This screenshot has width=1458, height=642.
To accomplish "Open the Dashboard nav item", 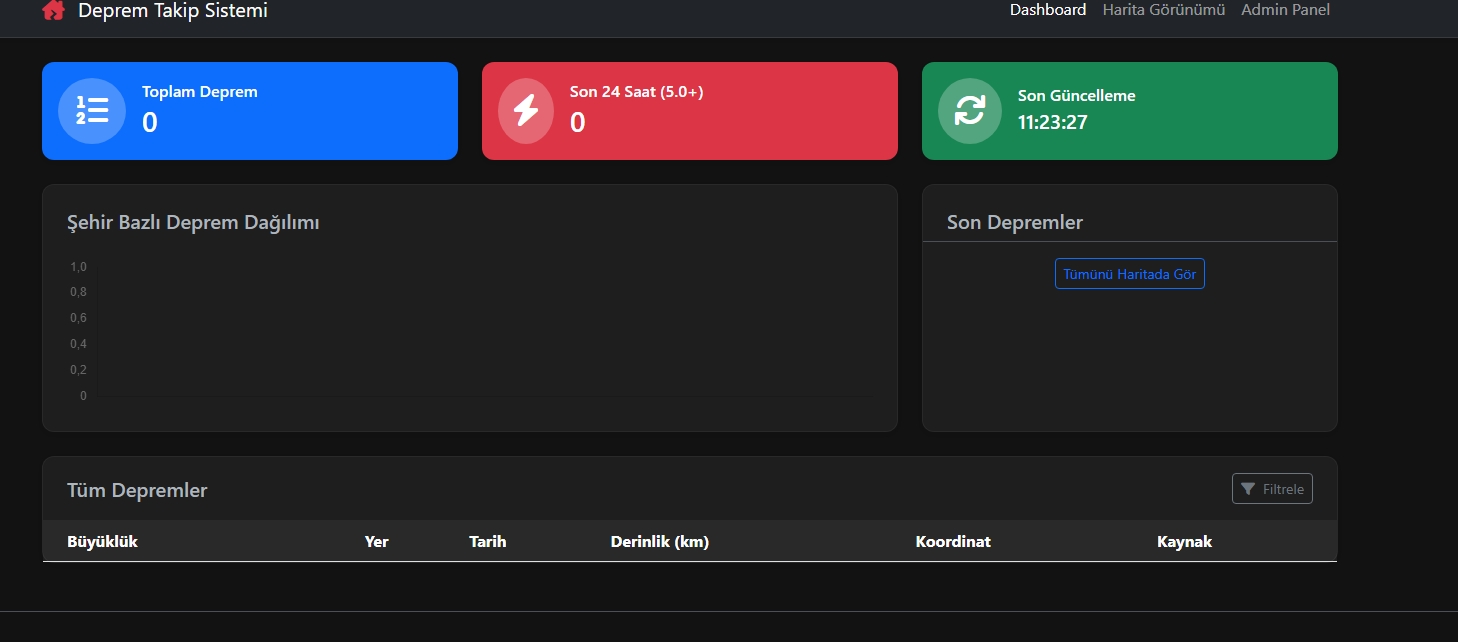I will pyautogui.click(x=1048, y=10).
